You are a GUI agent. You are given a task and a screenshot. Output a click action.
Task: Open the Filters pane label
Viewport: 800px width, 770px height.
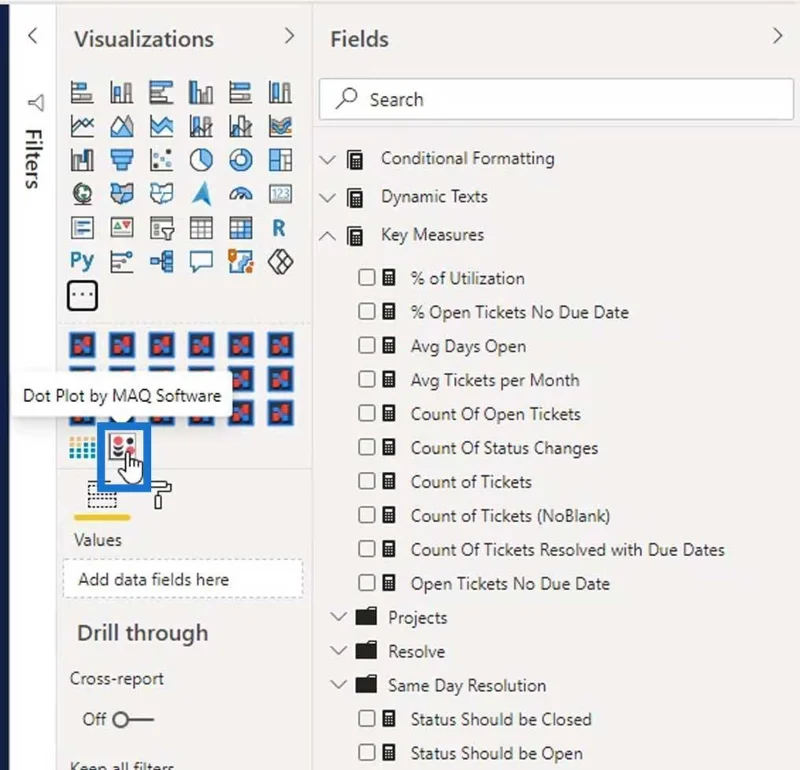coord(33,159)
